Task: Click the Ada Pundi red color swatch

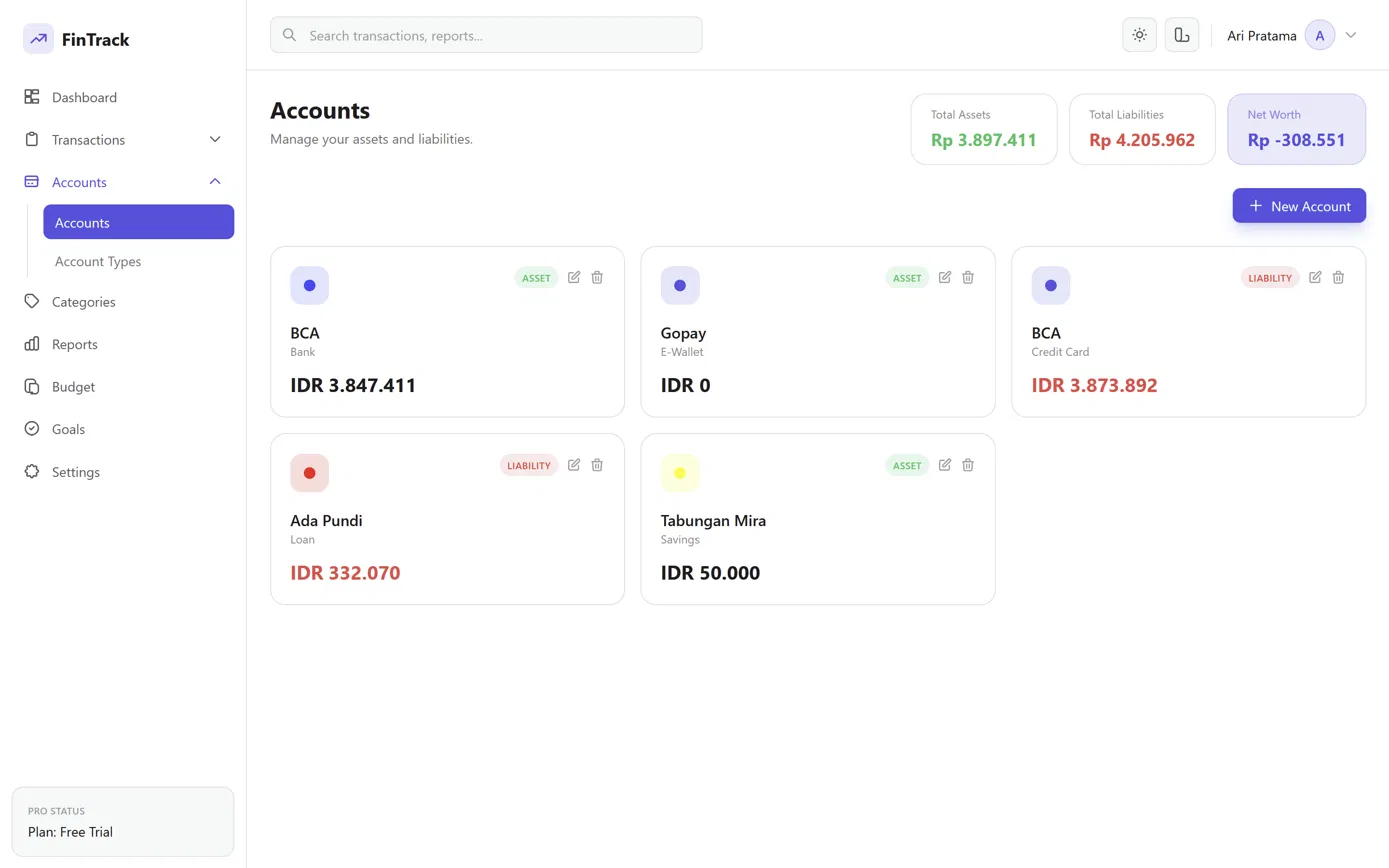Action: (x=310, y=473)
